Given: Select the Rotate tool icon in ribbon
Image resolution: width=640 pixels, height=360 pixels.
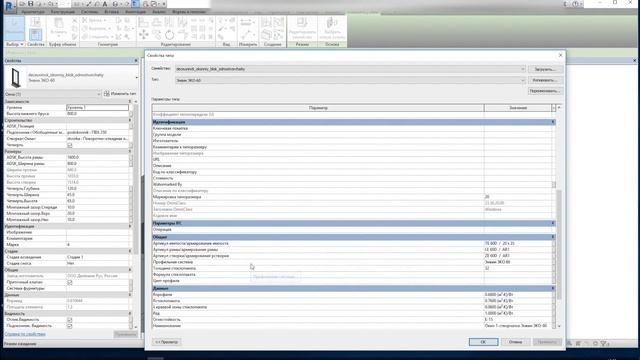Looking at the screenshot, I should [169, 35].
